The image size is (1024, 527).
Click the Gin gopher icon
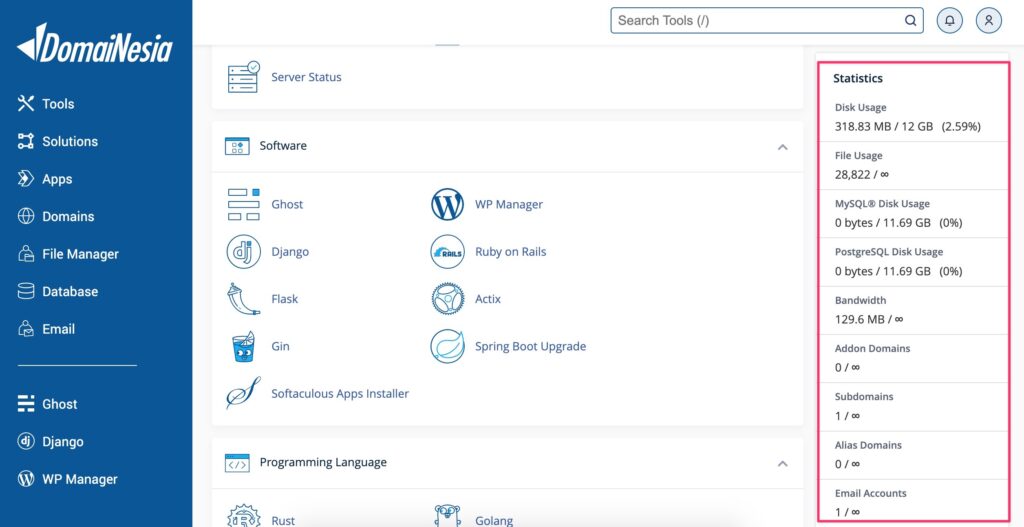click(244, 346)
